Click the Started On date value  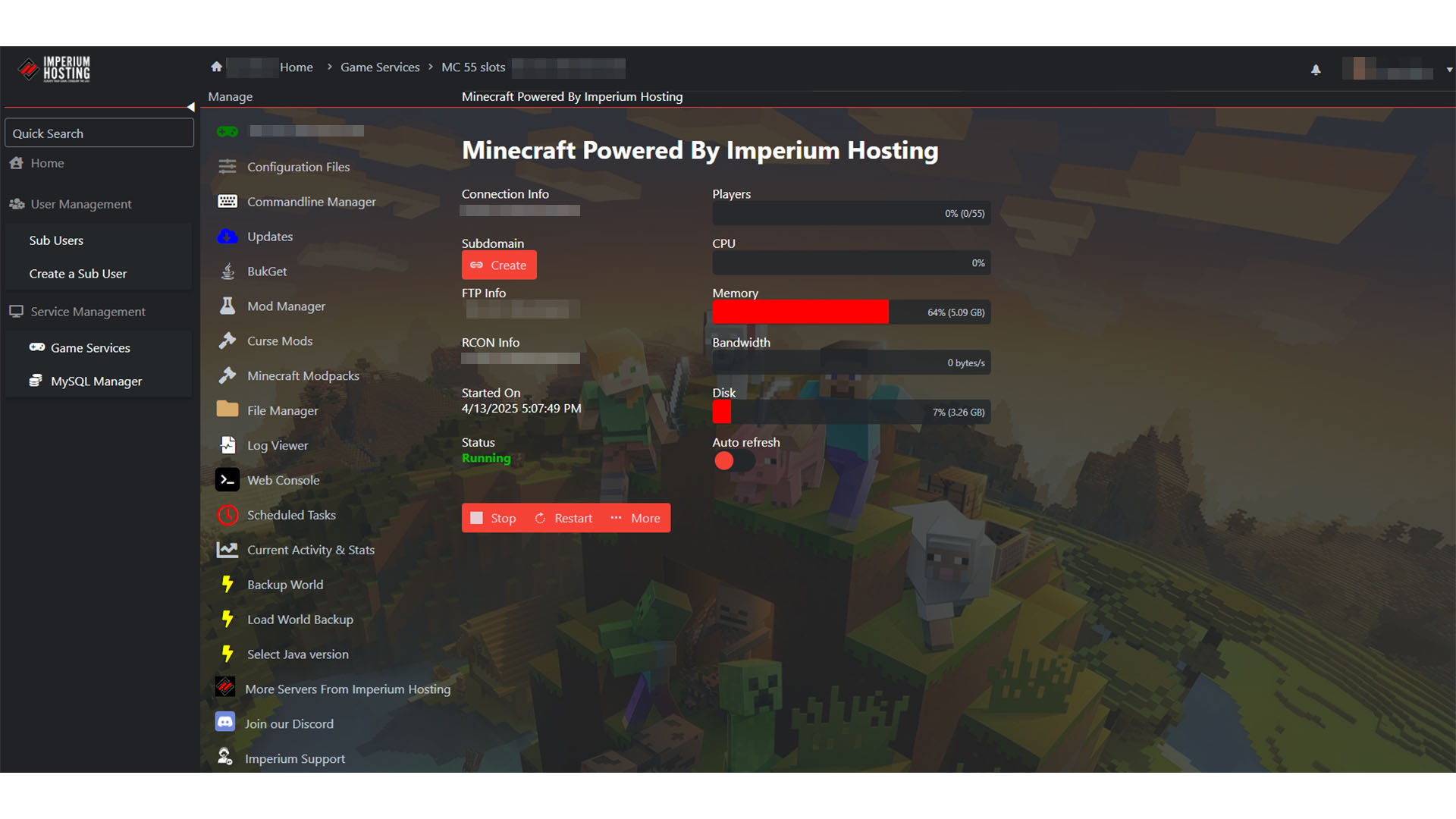[522, 408]
